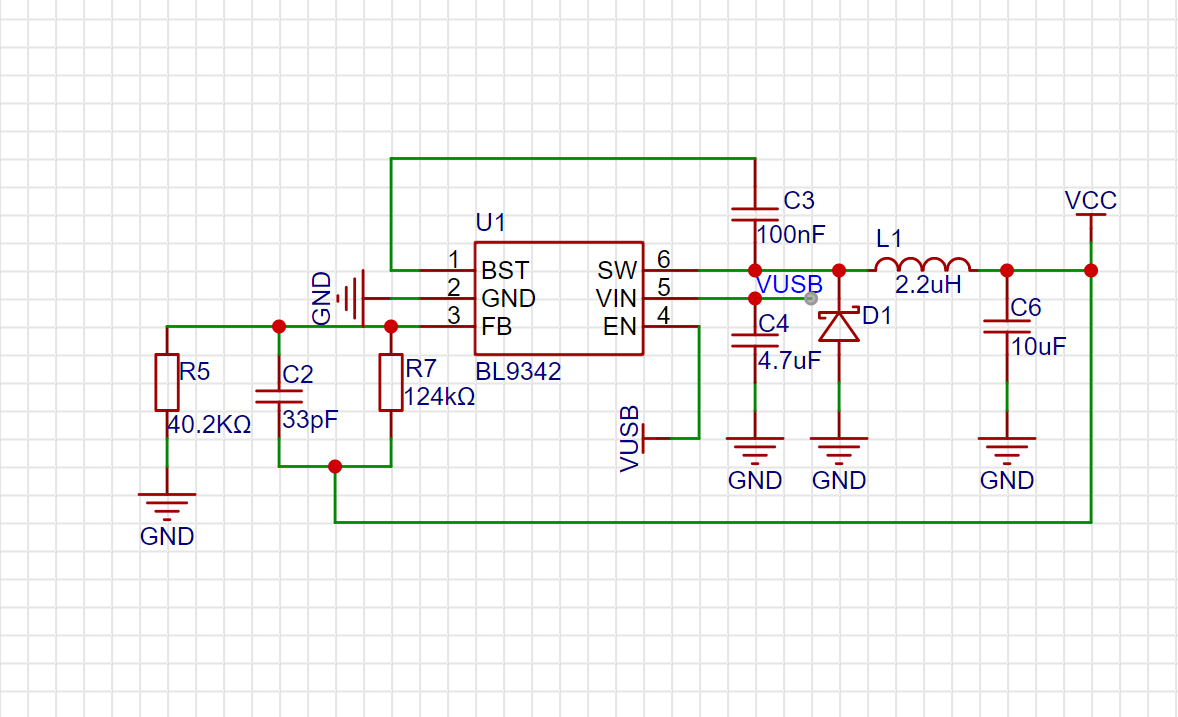Viewport: 1178px width, 717px height.
Task: Click the ground symbol below C4
Action: click(755, 451)
